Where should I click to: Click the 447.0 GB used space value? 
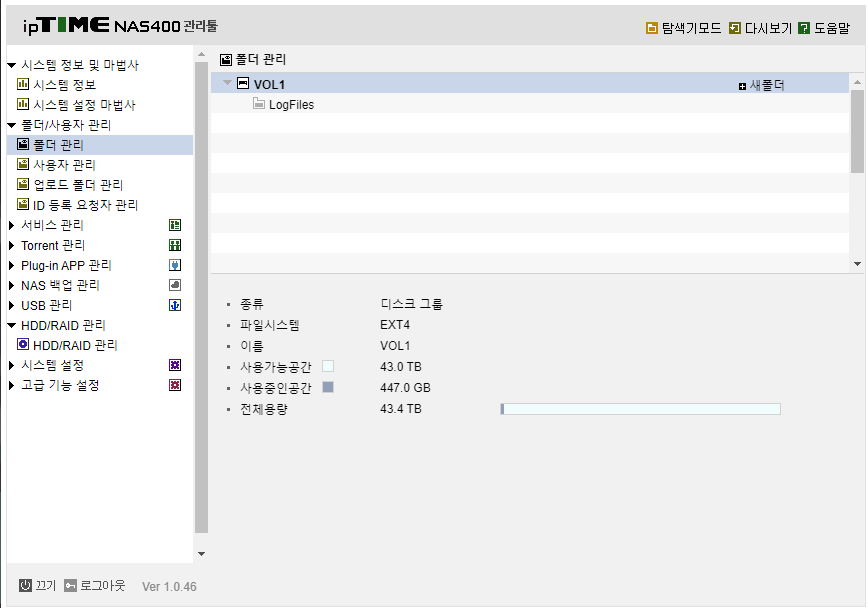point(405,388)
